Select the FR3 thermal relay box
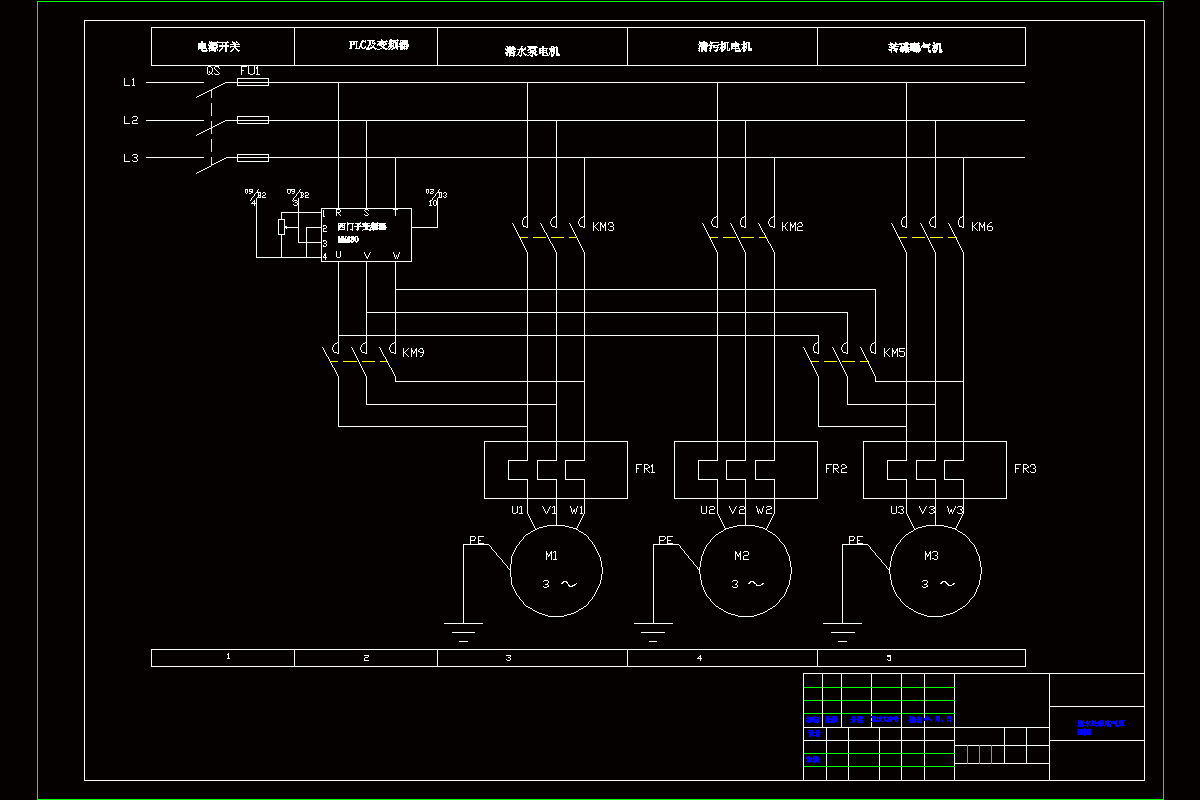Screen dimensions: 1200x800 pyautogui.click(x=935, y=469)
